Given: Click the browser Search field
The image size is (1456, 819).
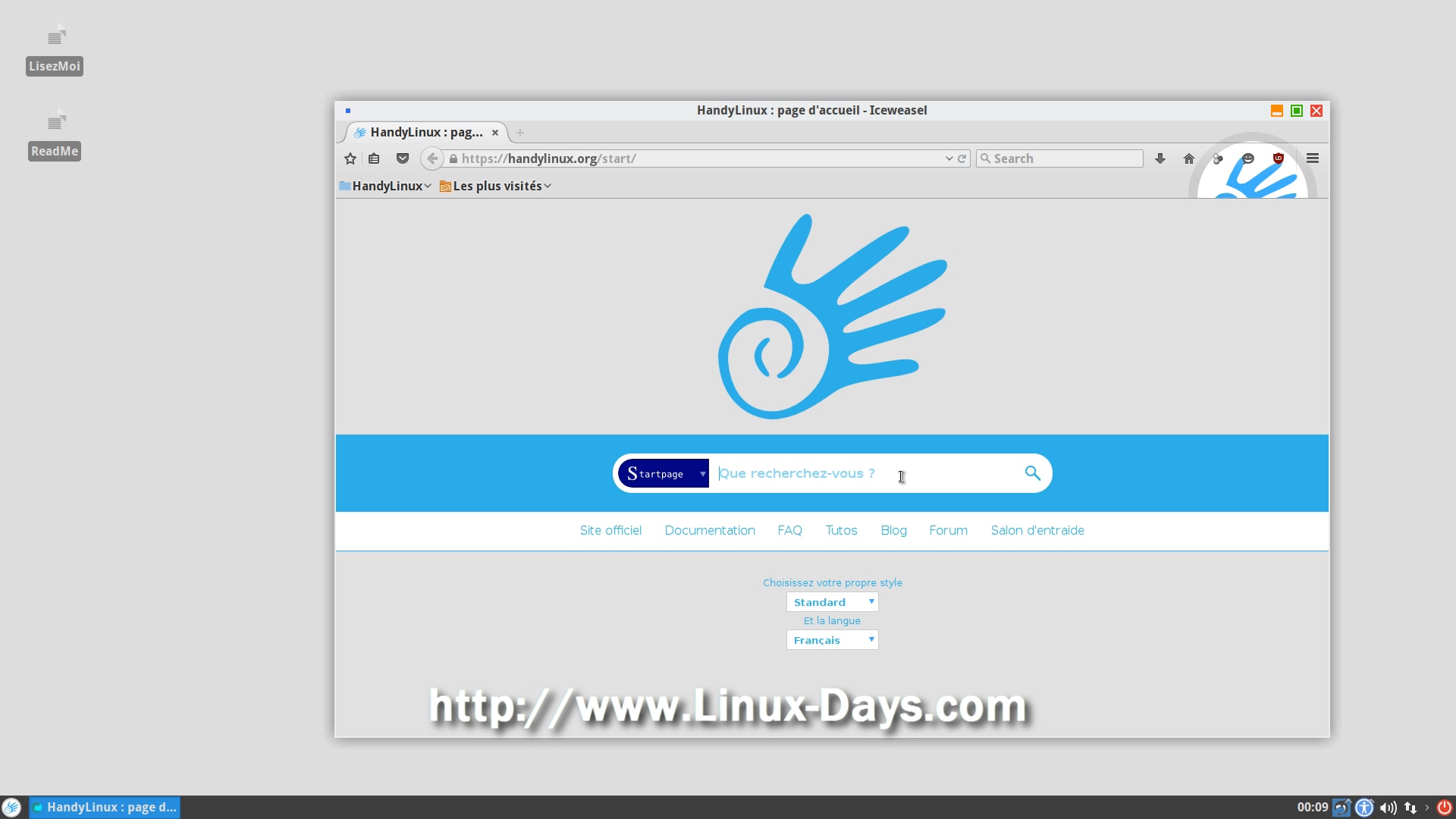Looking at the screenshot, I should 1059,158.
